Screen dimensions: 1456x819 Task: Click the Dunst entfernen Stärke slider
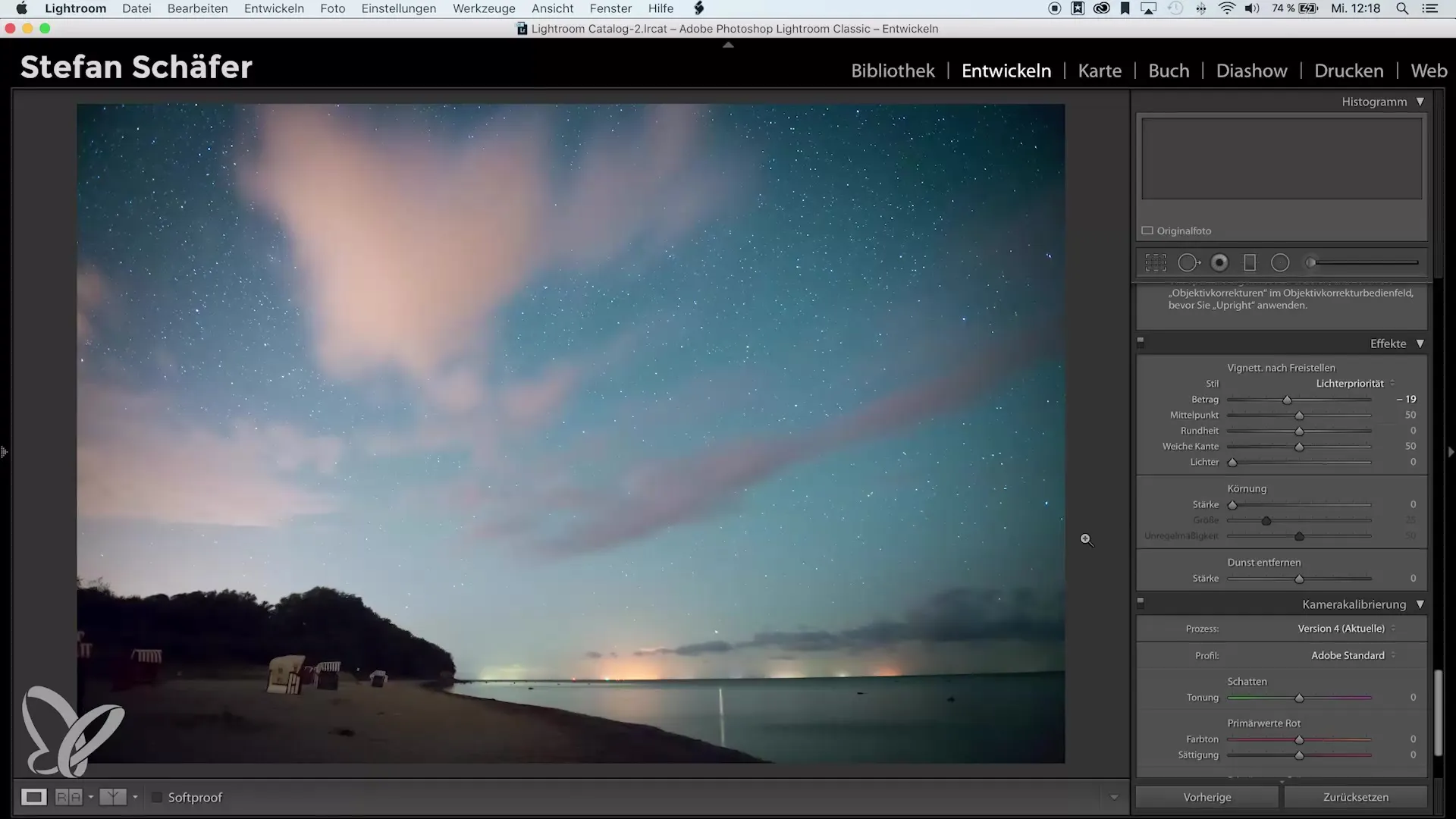[1299, 579]
